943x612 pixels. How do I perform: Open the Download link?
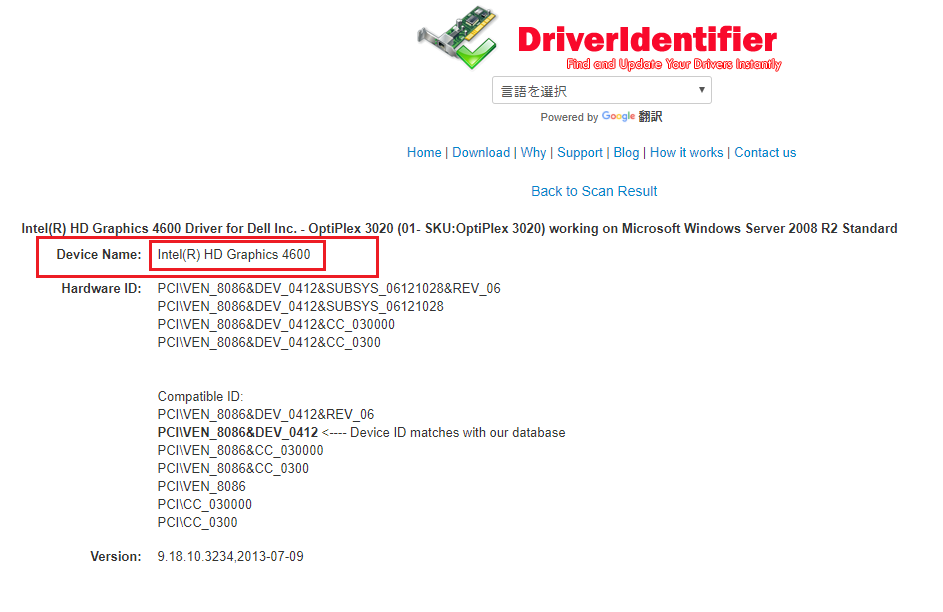click(x=481, y=153)
